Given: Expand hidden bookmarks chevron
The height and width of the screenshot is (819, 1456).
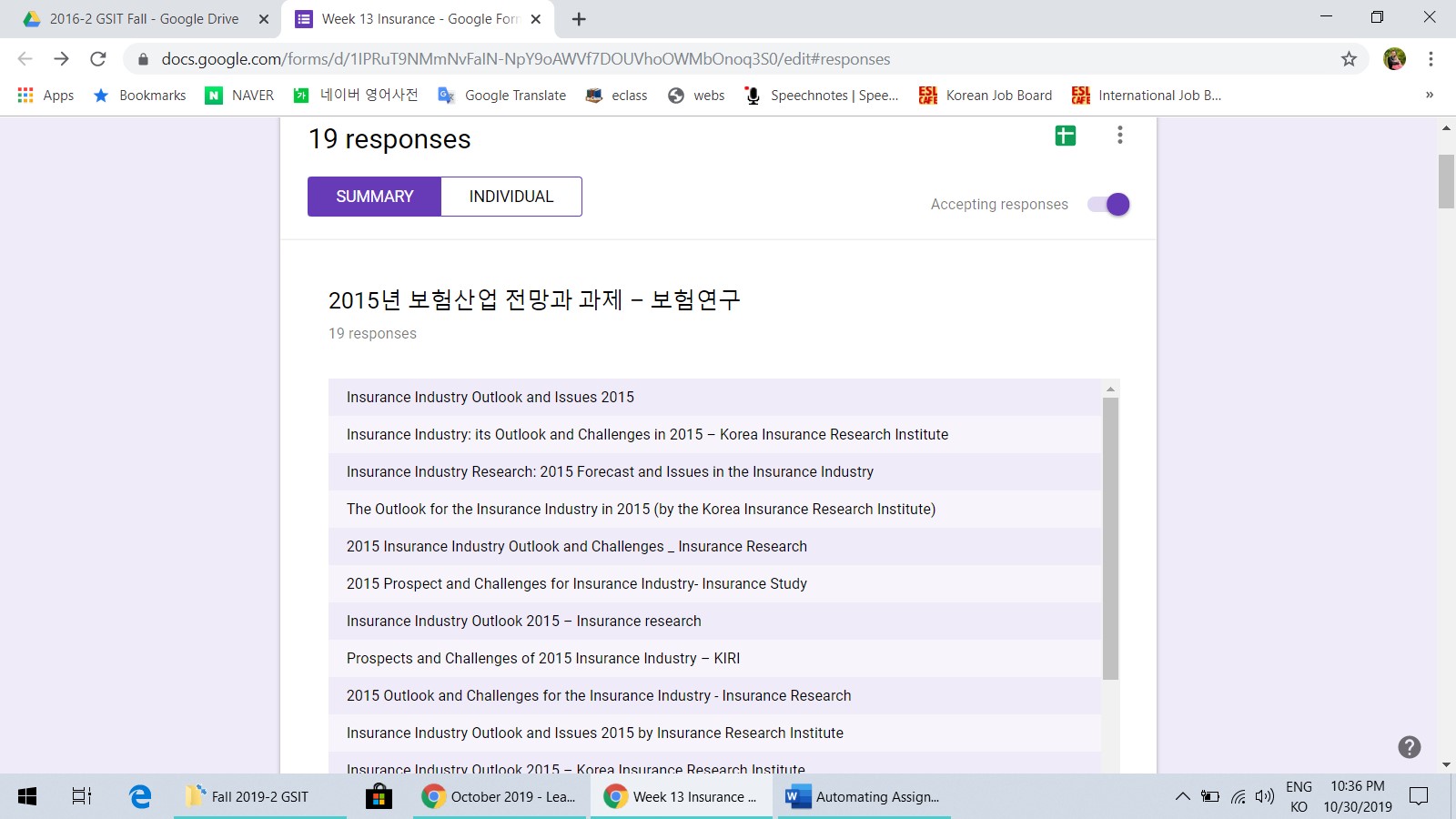Looking at the screenshot, I should [x=1429, y=96].
